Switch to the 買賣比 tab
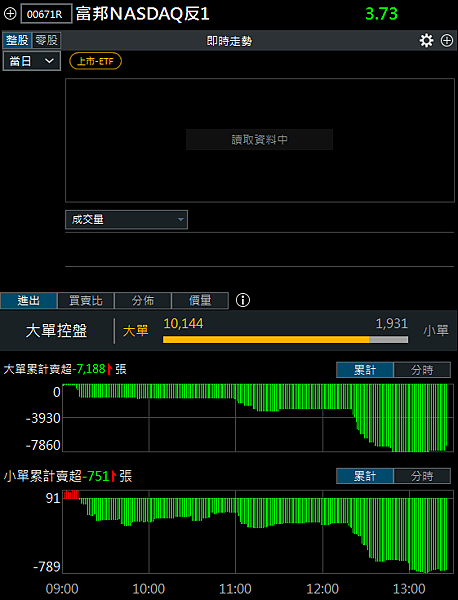Screen dimensions: 458x600 86,300
